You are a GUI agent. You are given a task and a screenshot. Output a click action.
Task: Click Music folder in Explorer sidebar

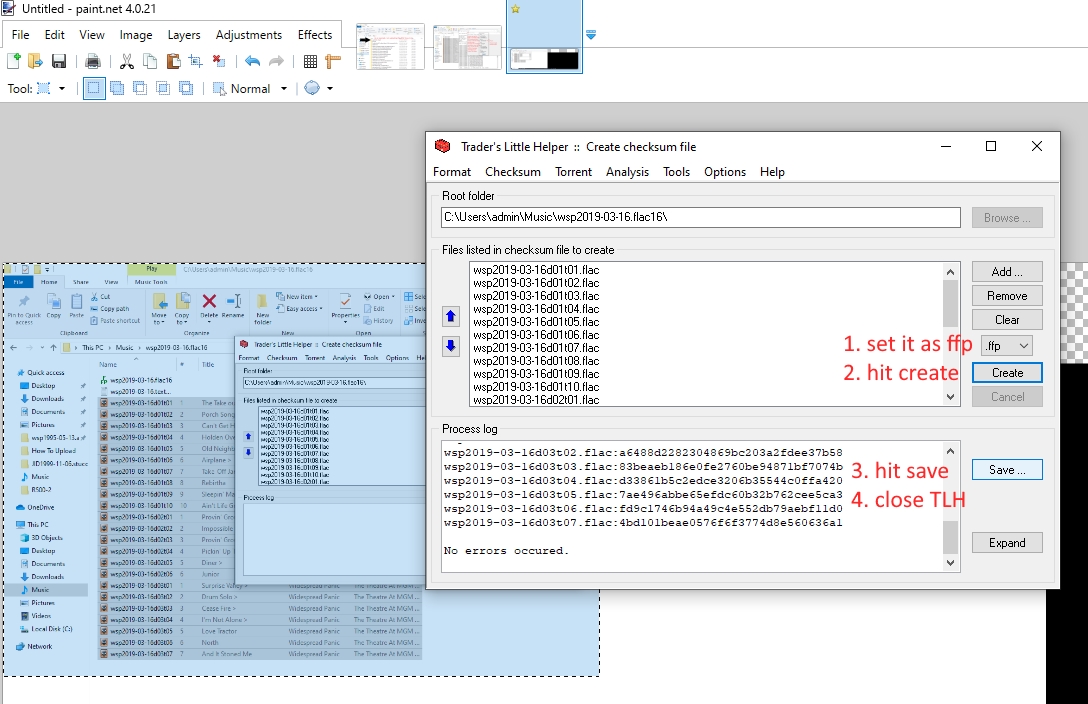[40, 590]
